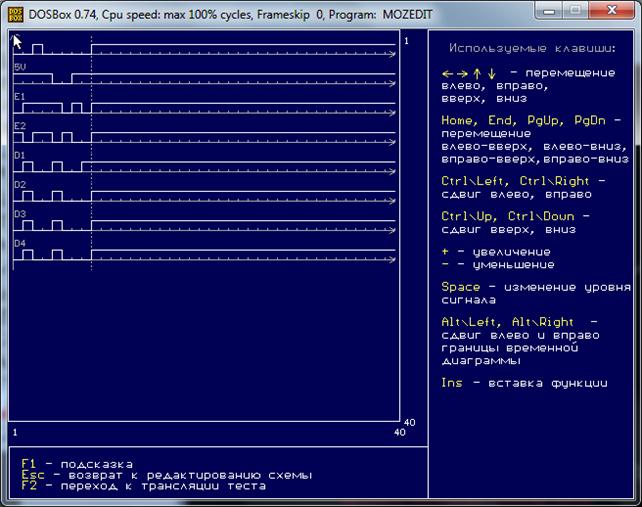
Task: Click the yellow down arrow key symbol
Action: (492, 74)
